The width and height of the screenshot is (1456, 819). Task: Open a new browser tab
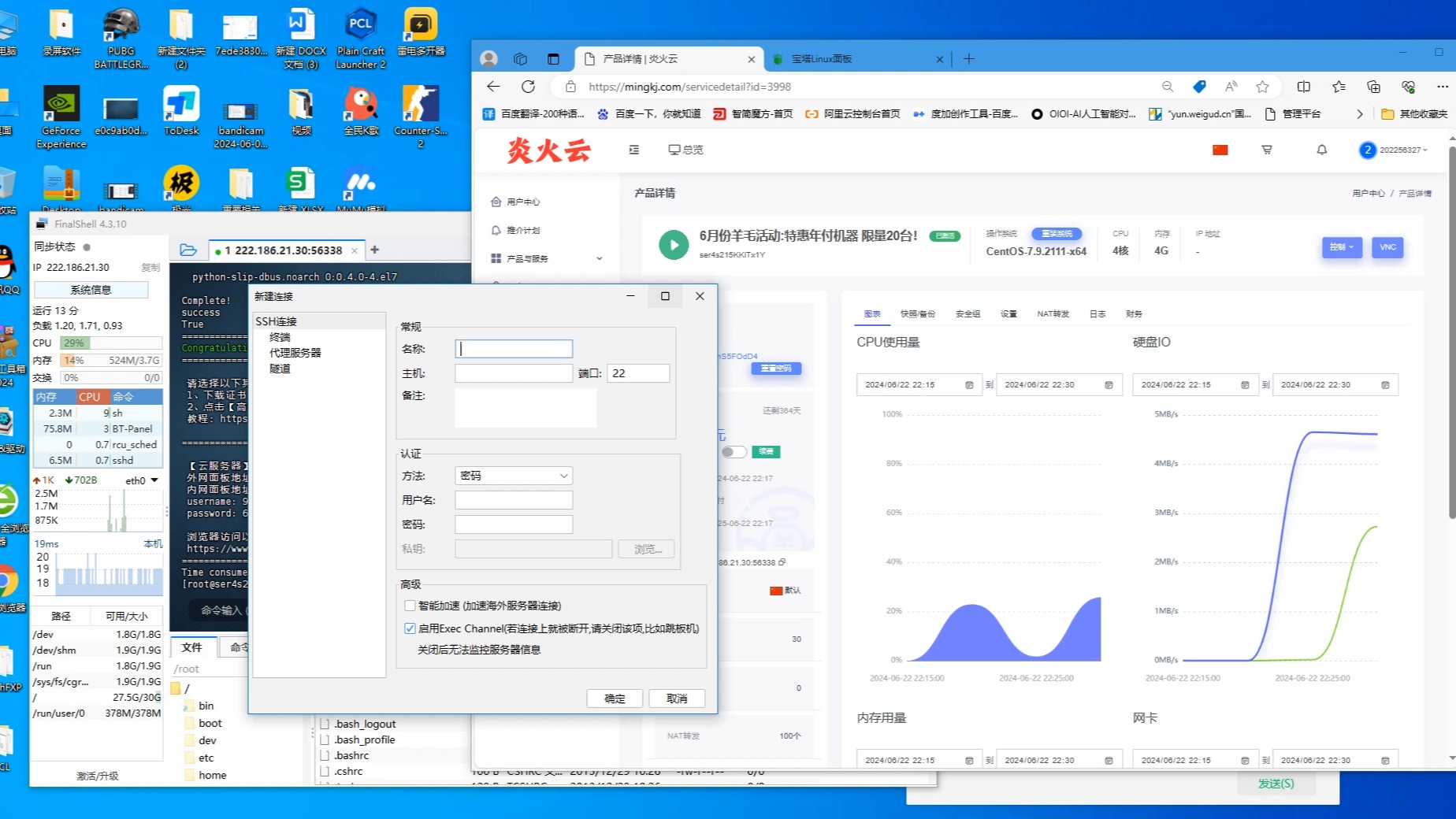(x=969, y=59)
